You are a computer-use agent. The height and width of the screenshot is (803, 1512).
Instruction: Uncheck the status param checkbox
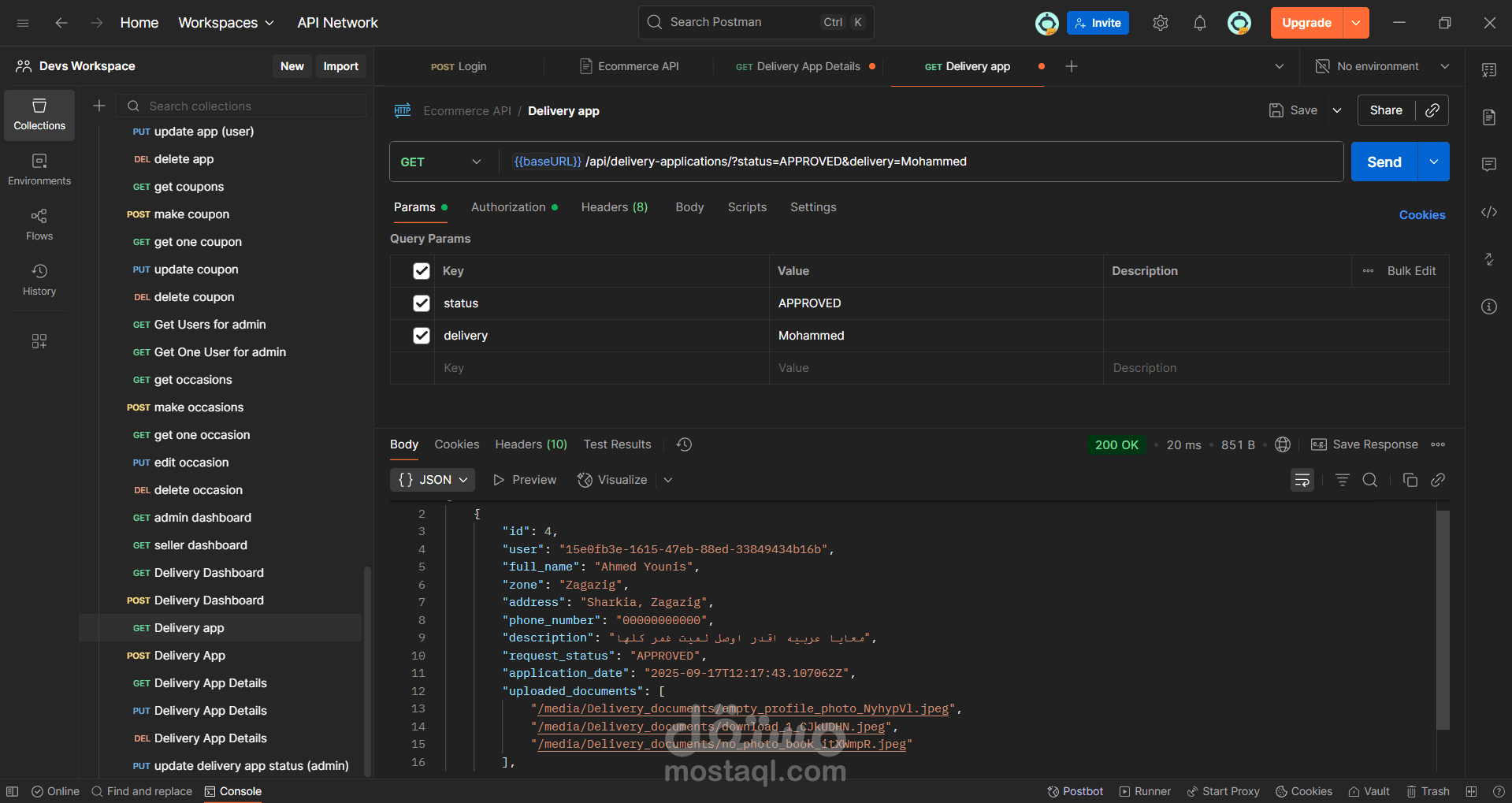(422, 303)
